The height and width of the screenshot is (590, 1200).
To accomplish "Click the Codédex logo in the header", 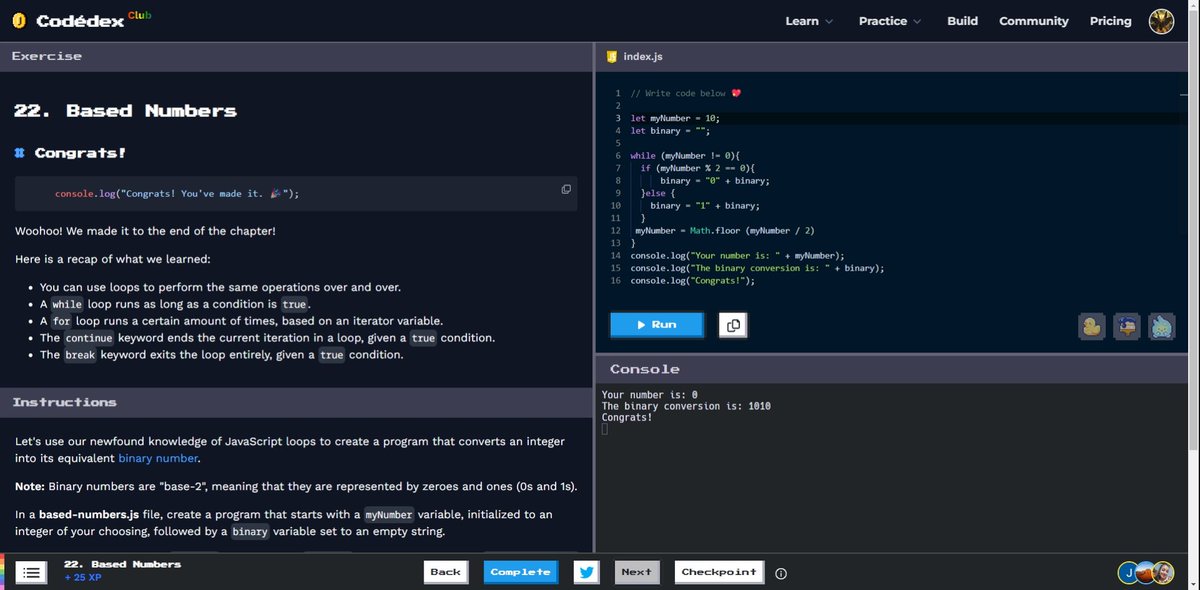I will pos(68,21).
